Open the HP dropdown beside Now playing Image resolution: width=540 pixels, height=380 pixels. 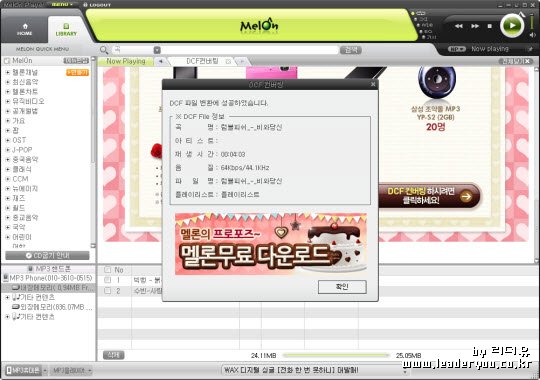tap(457, 49)
